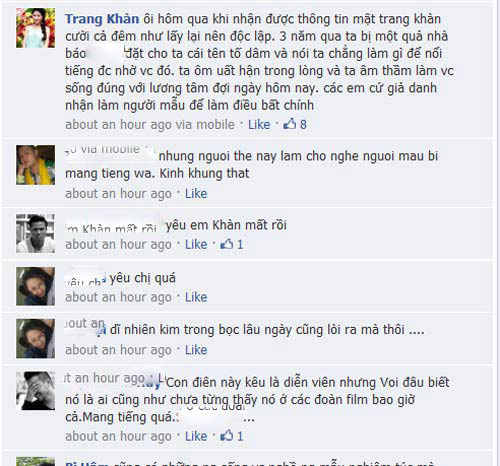Like Trang Khàn's comment

259,124
